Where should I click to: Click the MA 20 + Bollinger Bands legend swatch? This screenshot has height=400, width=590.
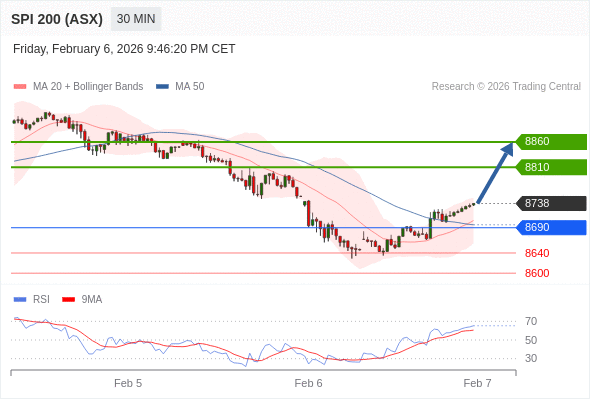click(x=20, y=87)
